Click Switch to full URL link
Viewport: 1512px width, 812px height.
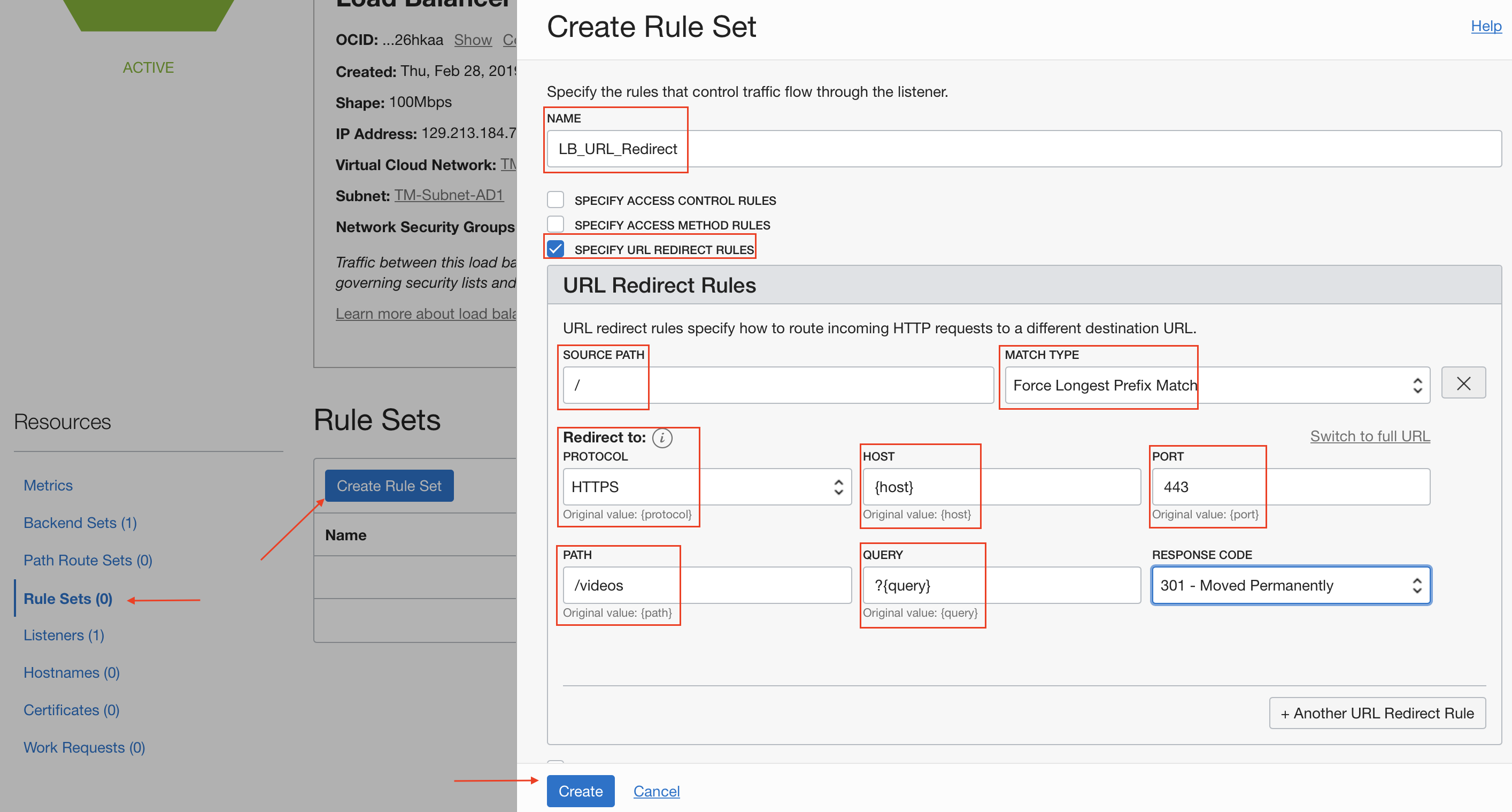1369,435
